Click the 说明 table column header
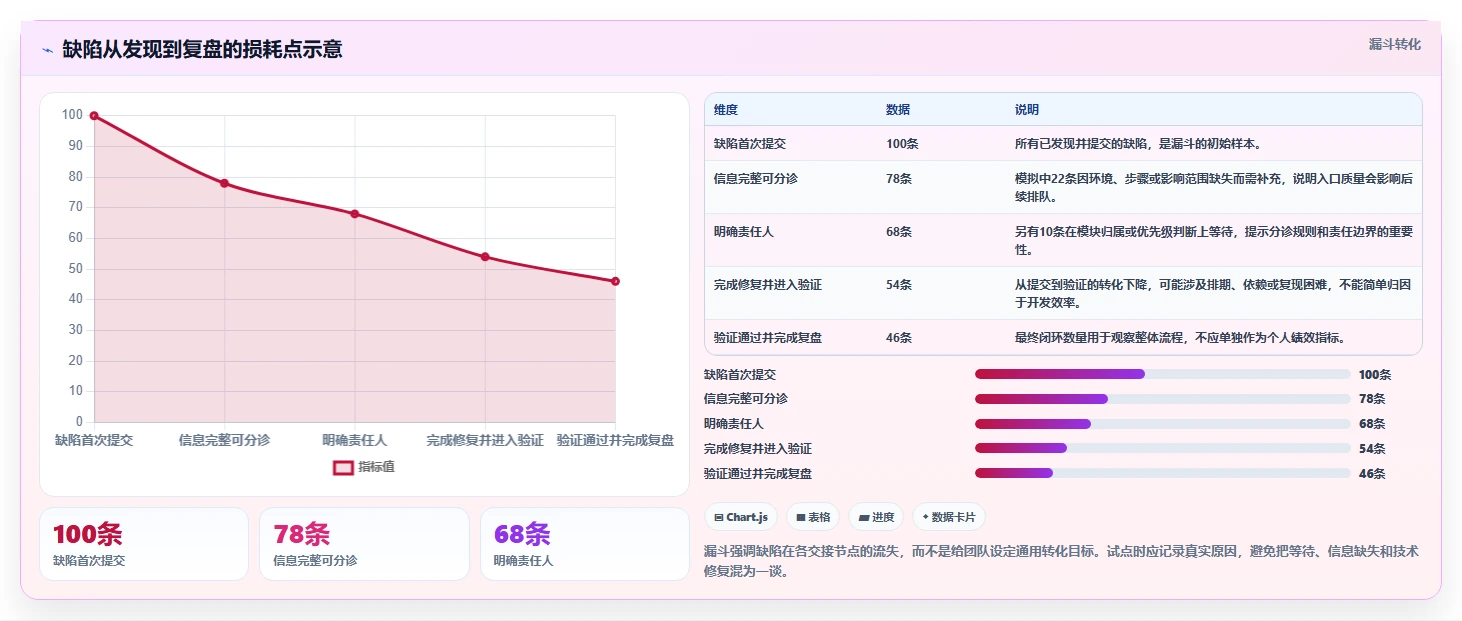This screenshot has height=621, width=1462. 1027,110
